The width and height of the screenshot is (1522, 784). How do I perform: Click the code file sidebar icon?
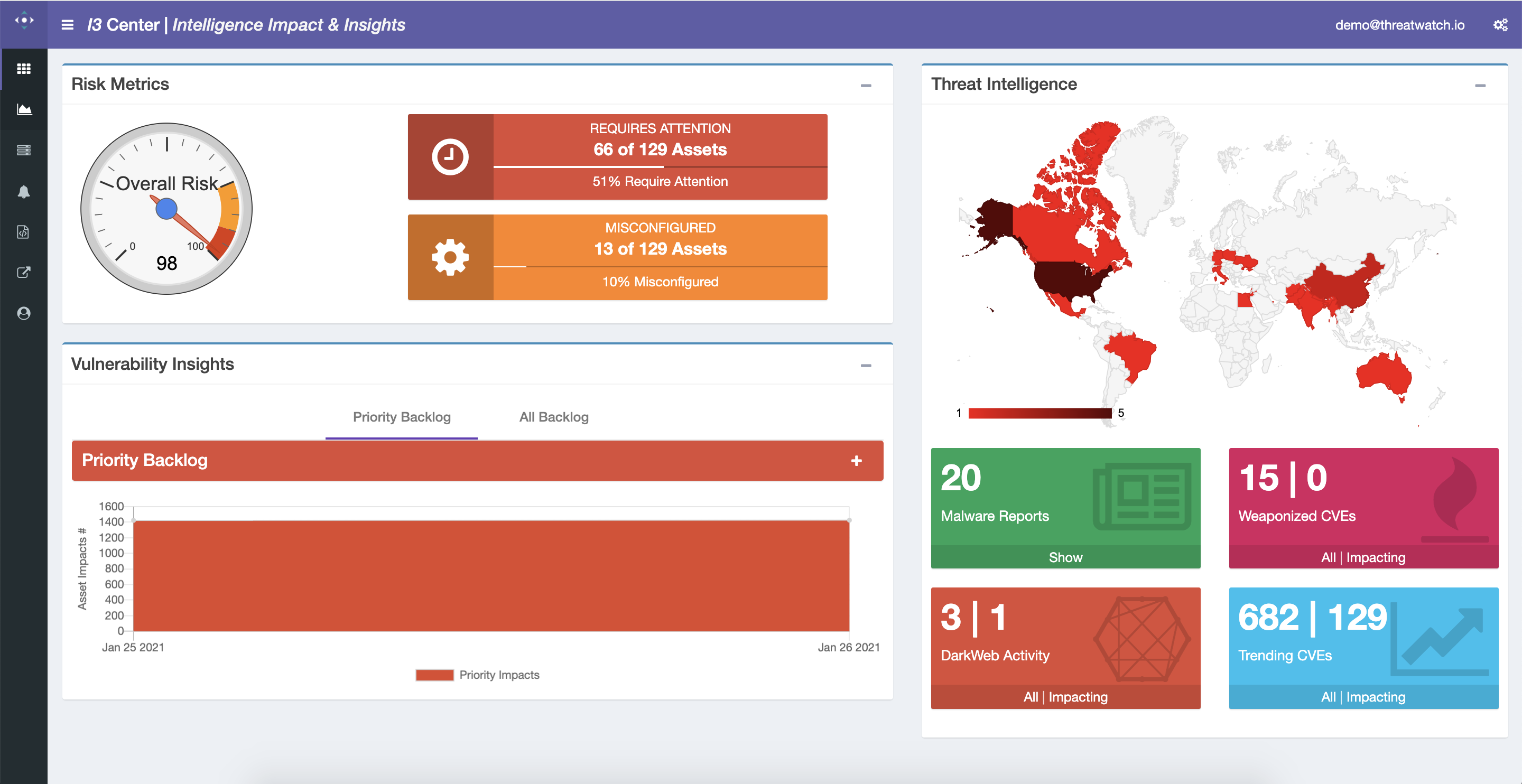pyautogui.click(x=24, y=231)
